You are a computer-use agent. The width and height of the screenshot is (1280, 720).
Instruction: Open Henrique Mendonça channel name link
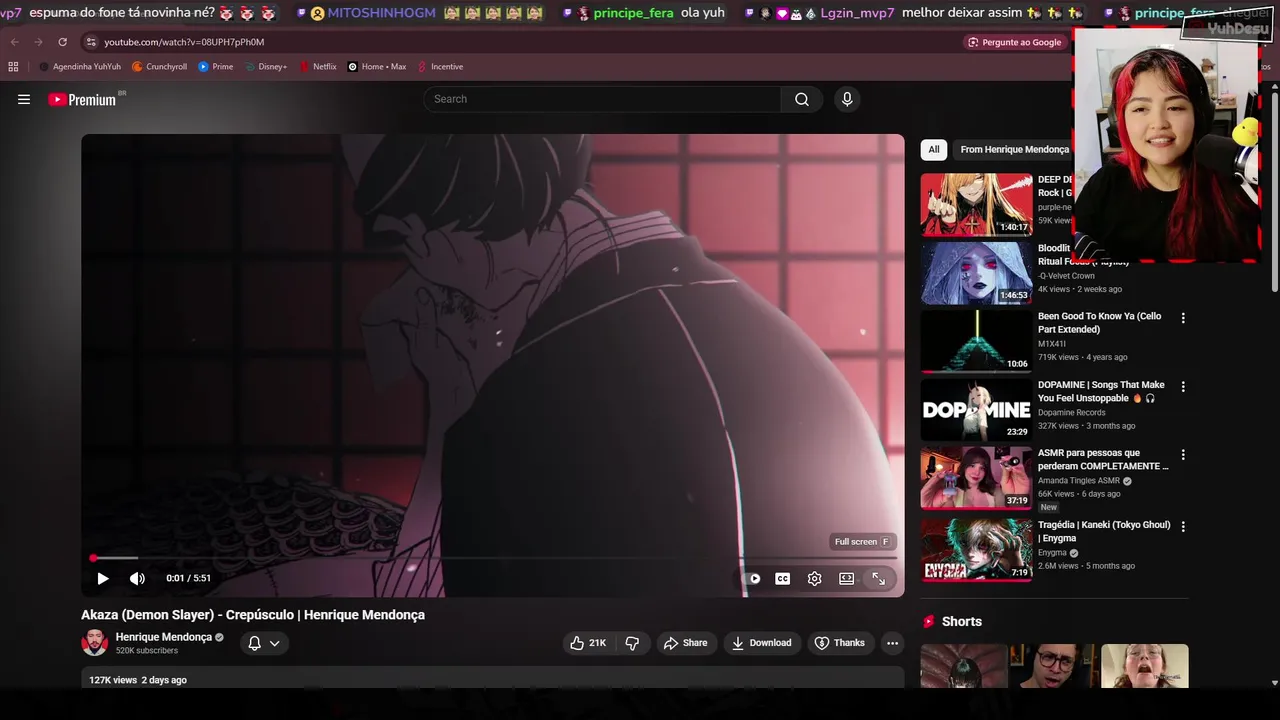point(163,637)
